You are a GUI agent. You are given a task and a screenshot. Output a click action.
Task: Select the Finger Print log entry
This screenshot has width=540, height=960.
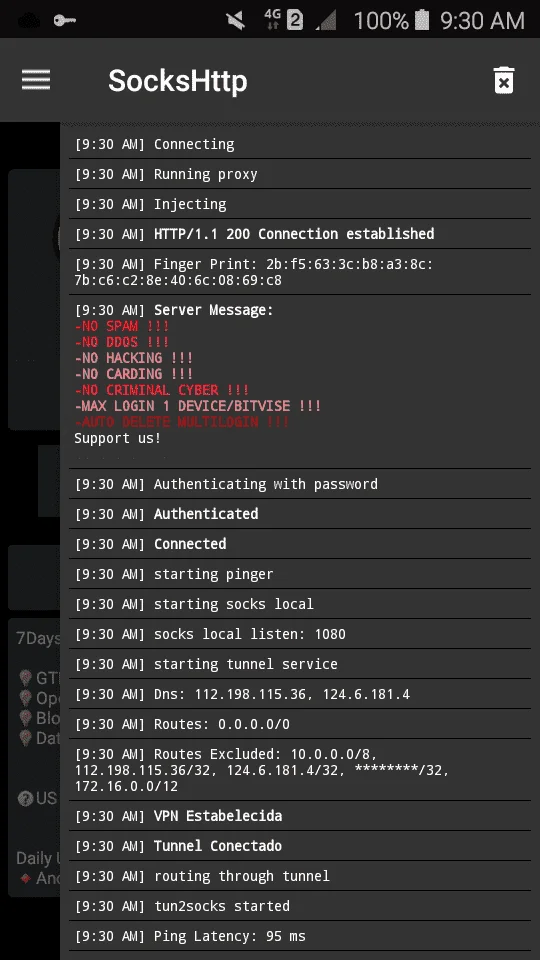pyautogui.click(x=299, y=272)
